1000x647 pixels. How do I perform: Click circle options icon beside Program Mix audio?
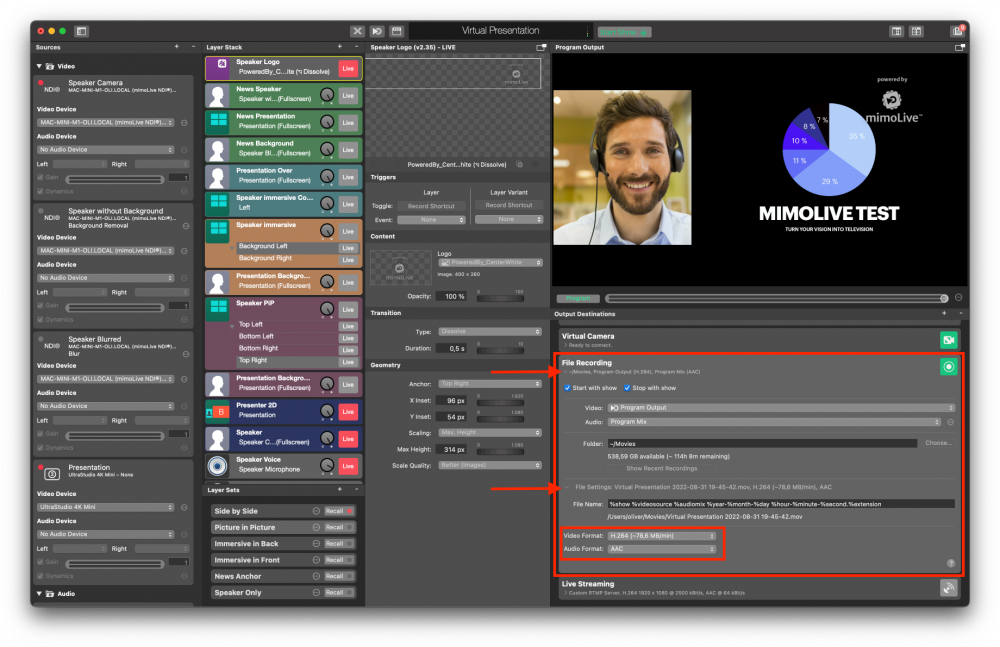pos(950,422)
